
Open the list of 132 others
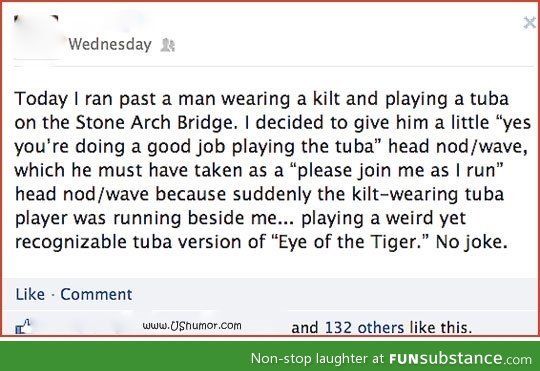click(364, 327)
